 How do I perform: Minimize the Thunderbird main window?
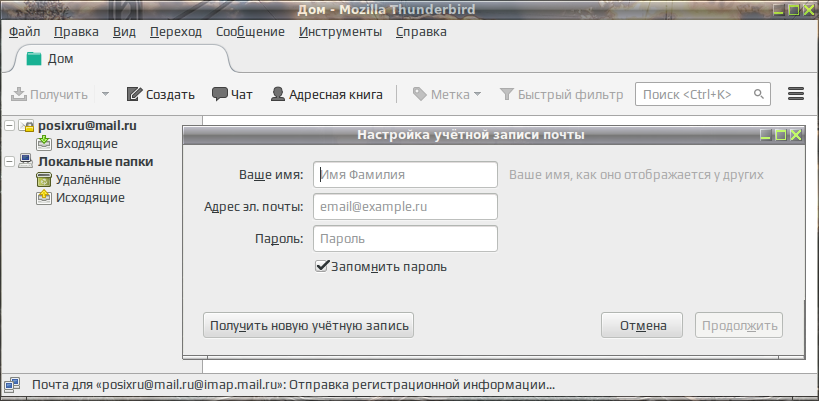click(x=779, y=9)
